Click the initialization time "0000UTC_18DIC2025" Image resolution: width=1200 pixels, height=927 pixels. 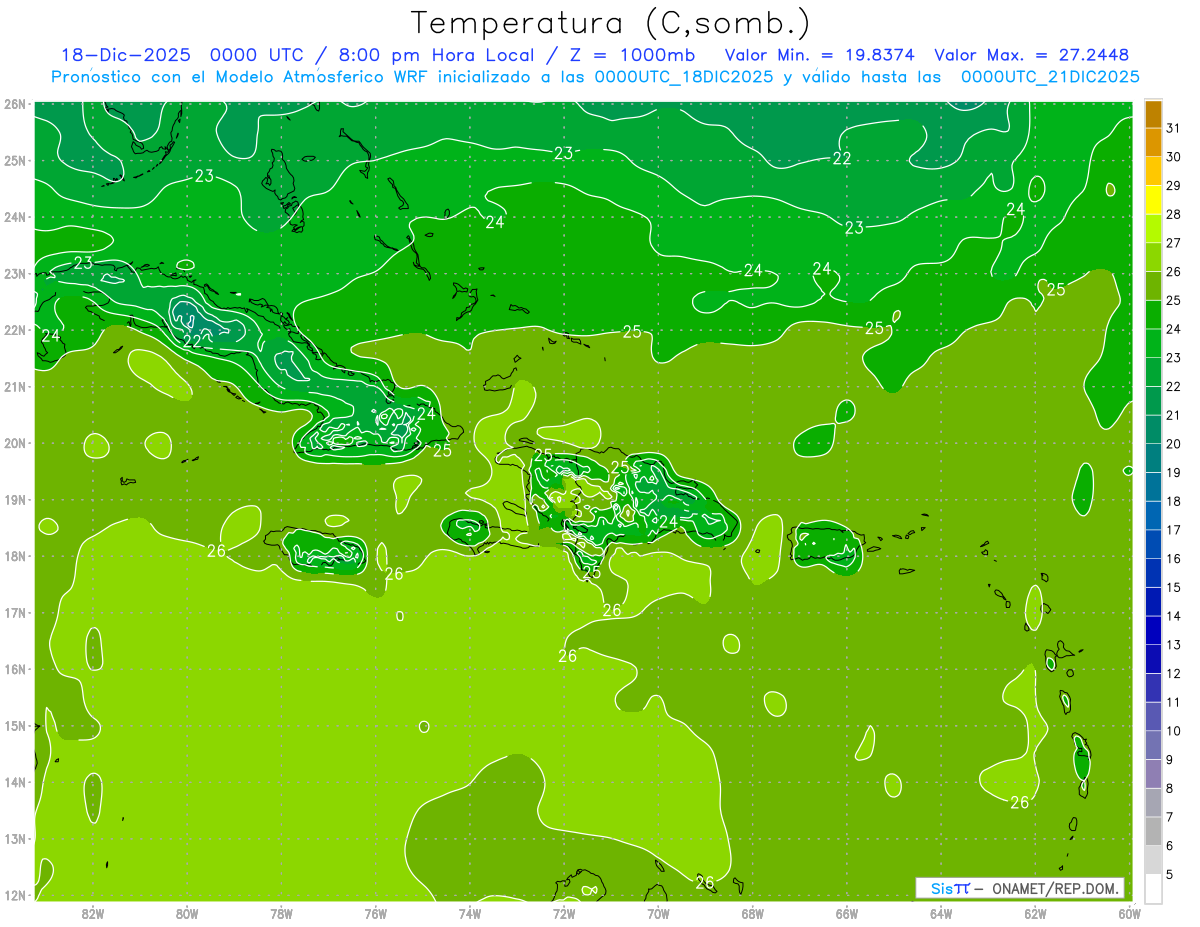pyautogui.click(x=684, y=77)
